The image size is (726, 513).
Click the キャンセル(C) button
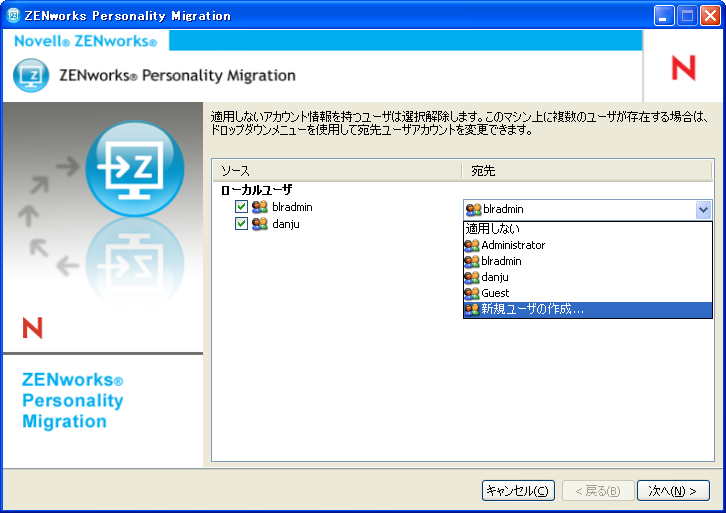(518, 490)
